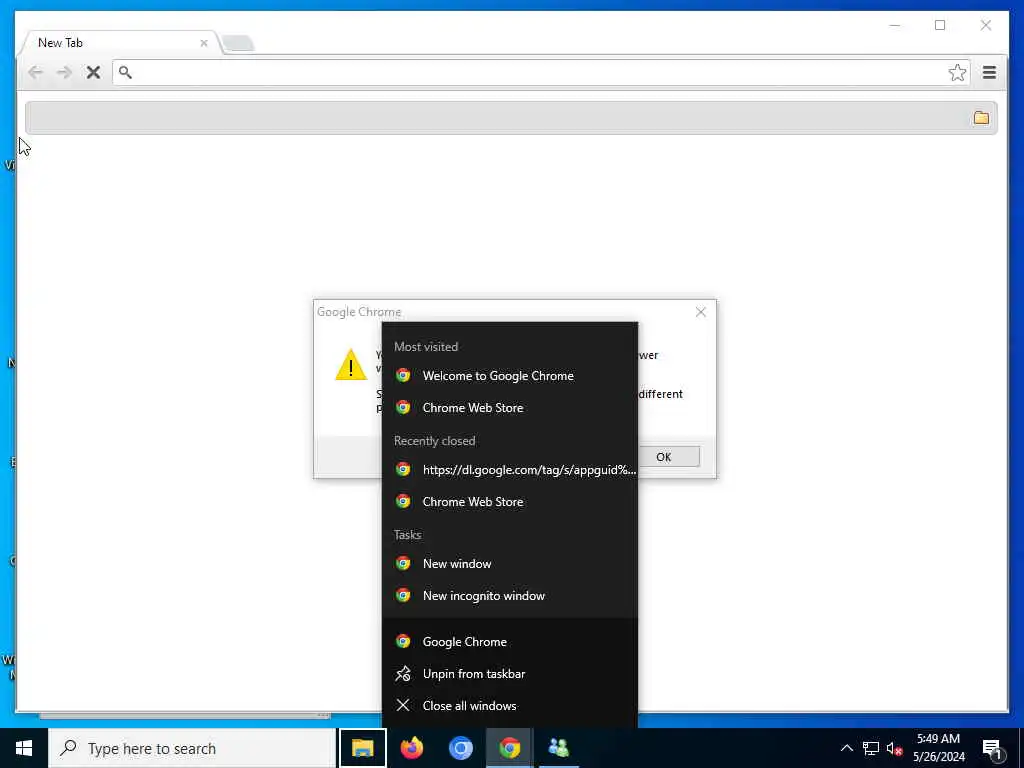Screen dimensions: 1024x768
Task: Open Chrome Web Store under Most visited
Action: click(510, 408)
